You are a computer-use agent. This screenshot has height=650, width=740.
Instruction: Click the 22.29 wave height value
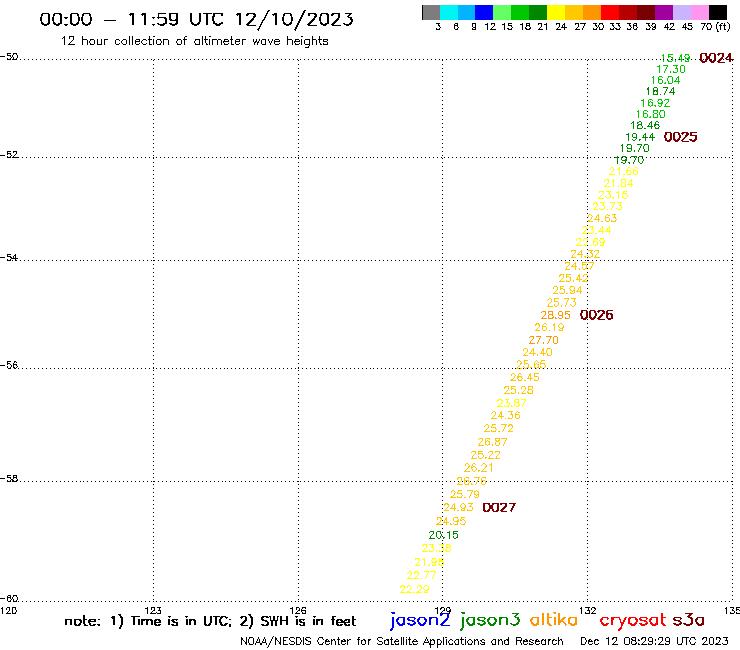(414, 590)
